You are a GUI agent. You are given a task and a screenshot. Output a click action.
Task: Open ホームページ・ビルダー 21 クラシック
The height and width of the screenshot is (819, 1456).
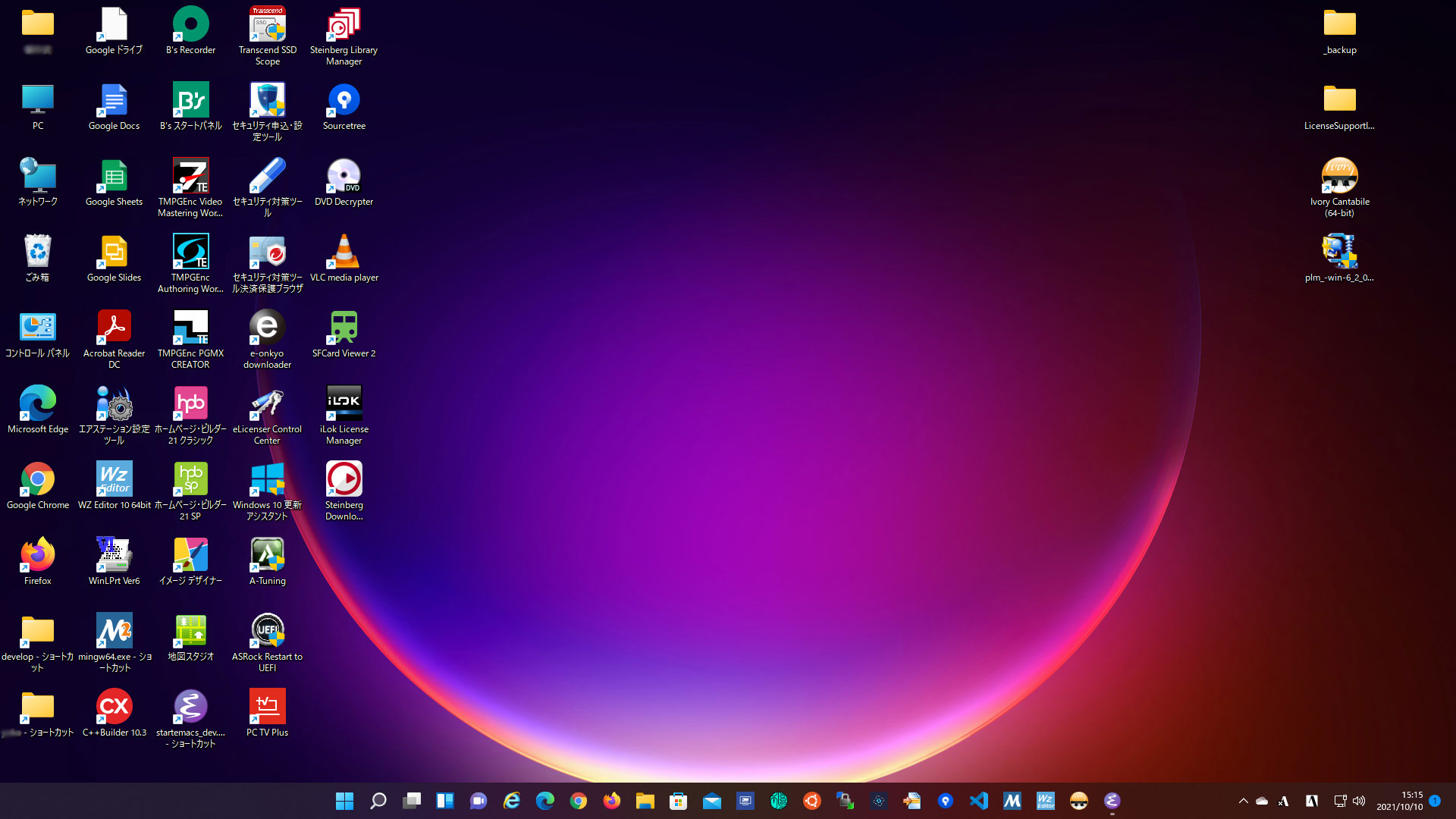(x=190, y=416)
